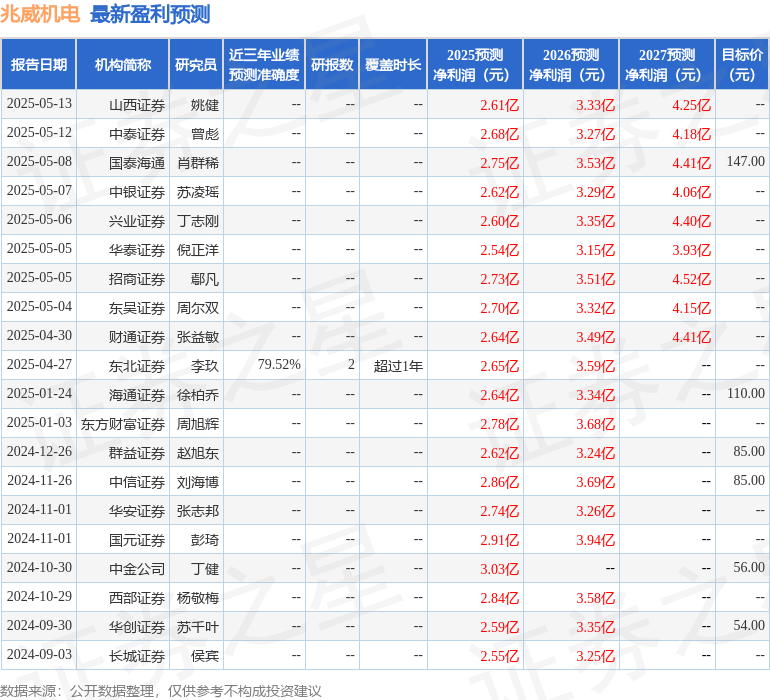Click 3.94亿 in 国元证券 row

595,540
